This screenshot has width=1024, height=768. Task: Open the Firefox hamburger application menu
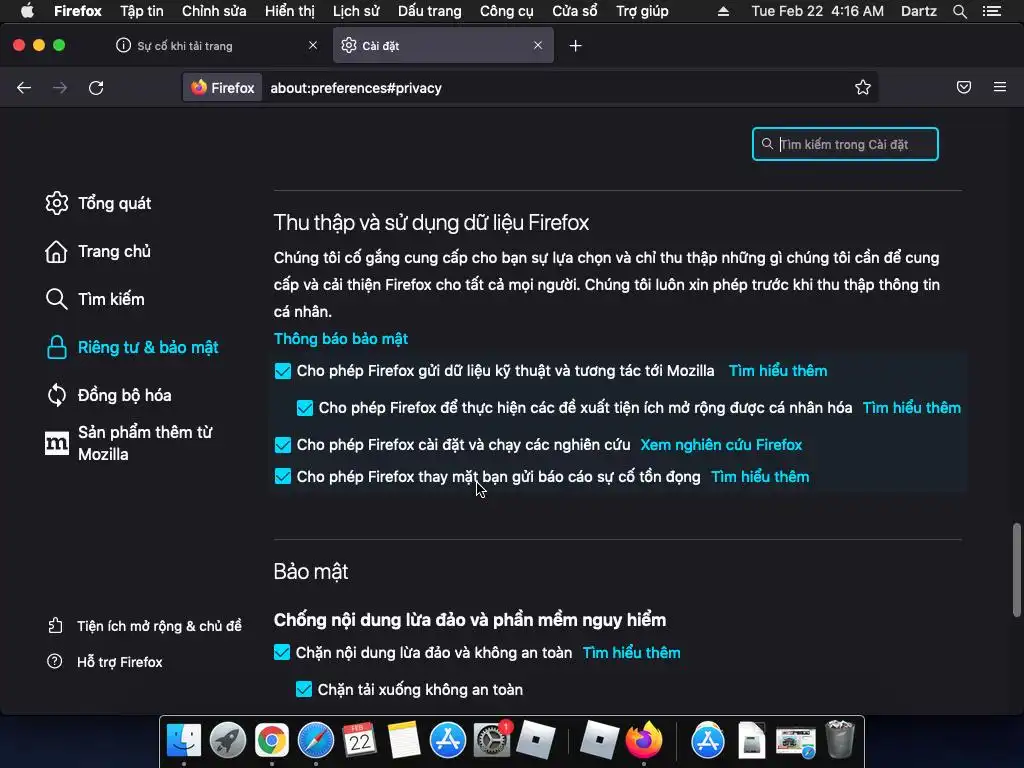pyautogui.click(x=1000, y=87)
